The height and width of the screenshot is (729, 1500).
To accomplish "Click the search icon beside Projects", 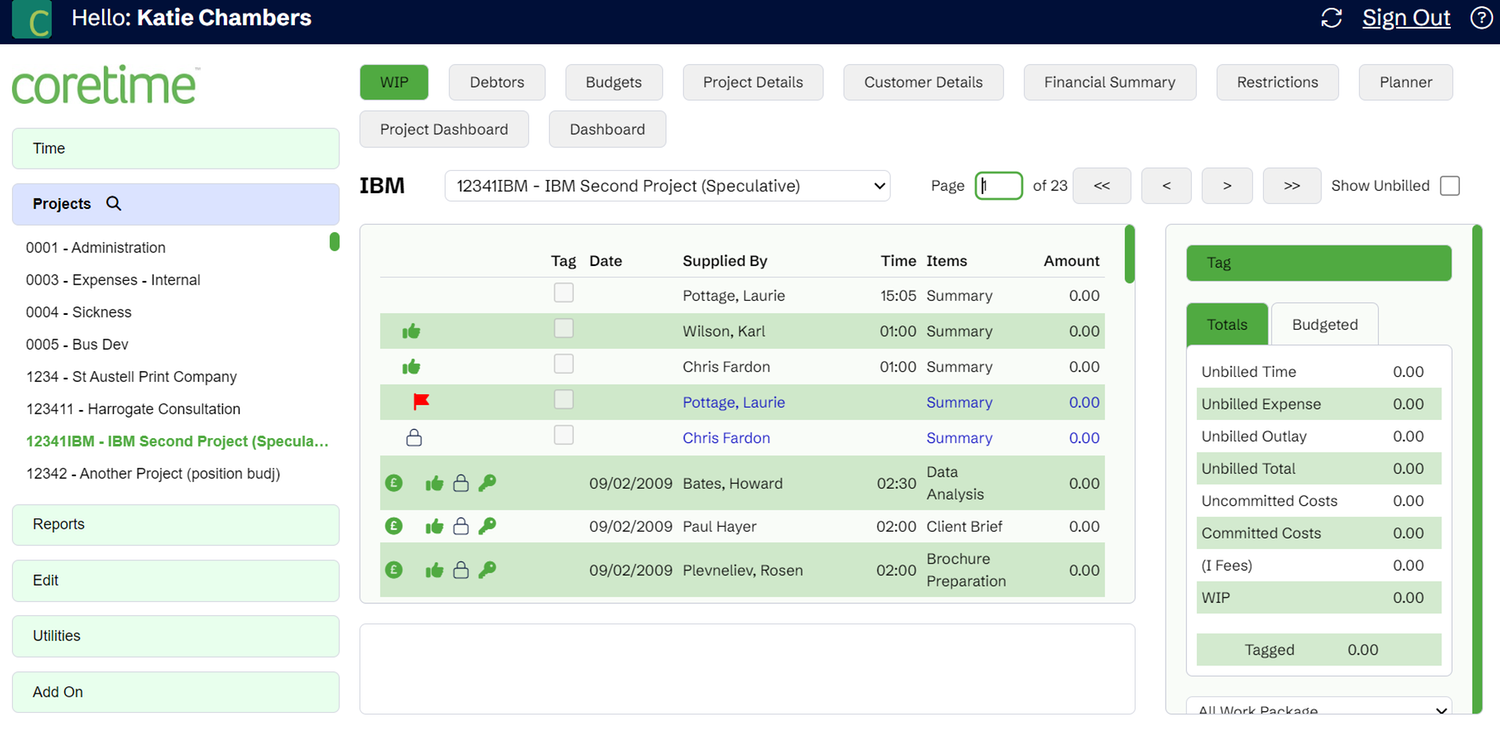I will [x=112, y=203].
